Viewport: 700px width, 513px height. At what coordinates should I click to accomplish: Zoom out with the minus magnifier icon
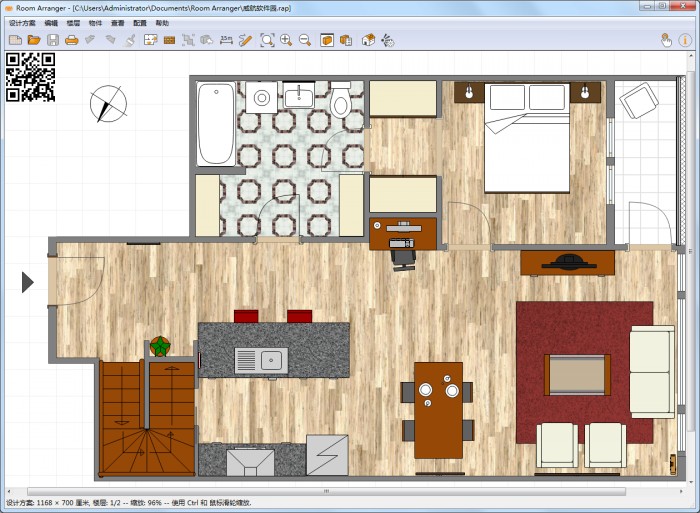point(305,41)
